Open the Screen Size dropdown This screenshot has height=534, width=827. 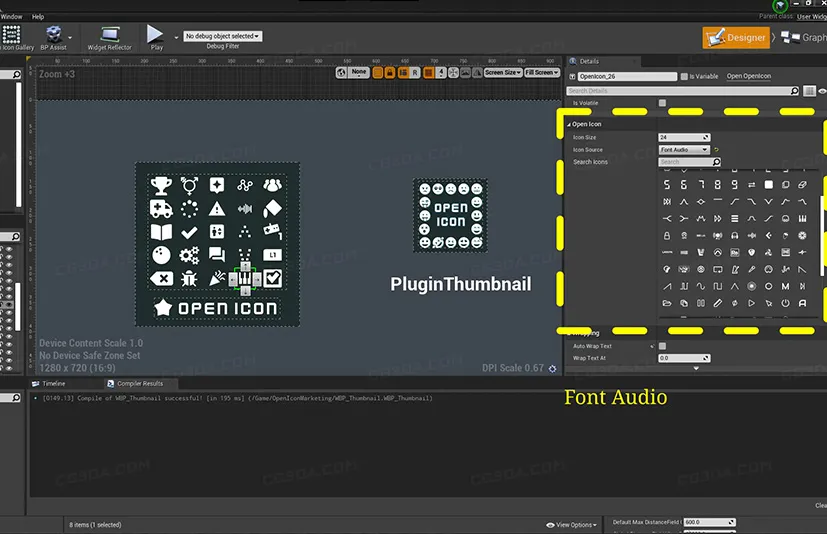pos(503,72)
